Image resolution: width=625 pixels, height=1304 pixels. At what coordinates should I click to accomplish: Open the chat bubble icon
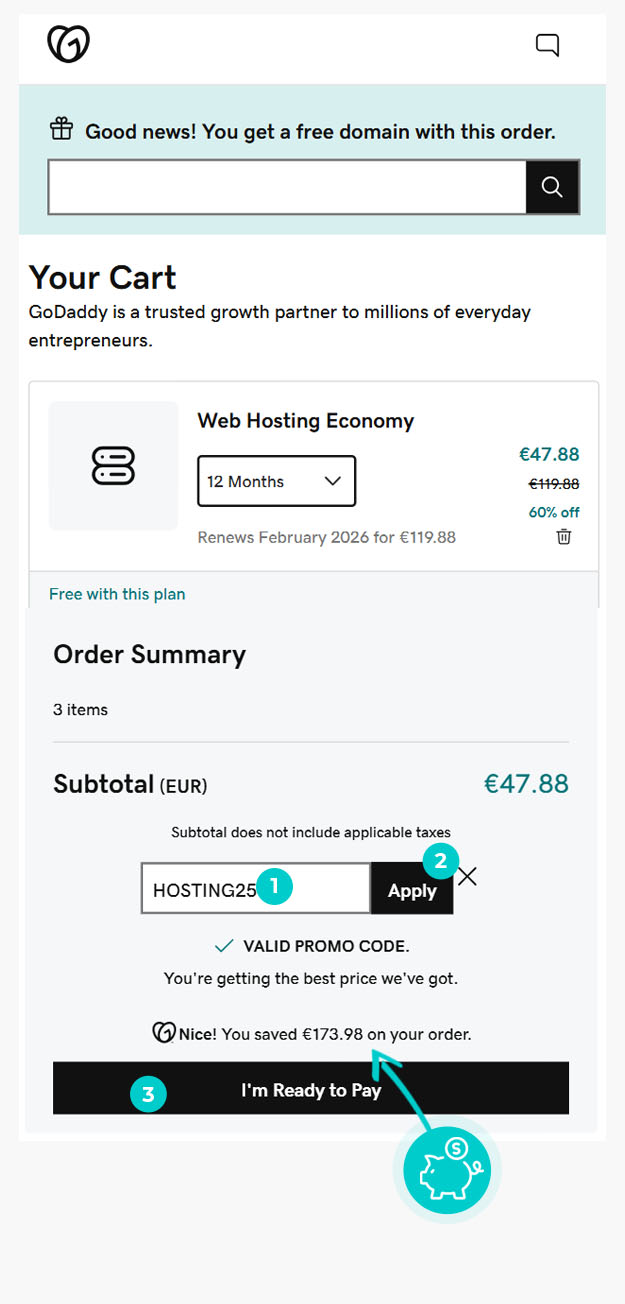[547, 45]
